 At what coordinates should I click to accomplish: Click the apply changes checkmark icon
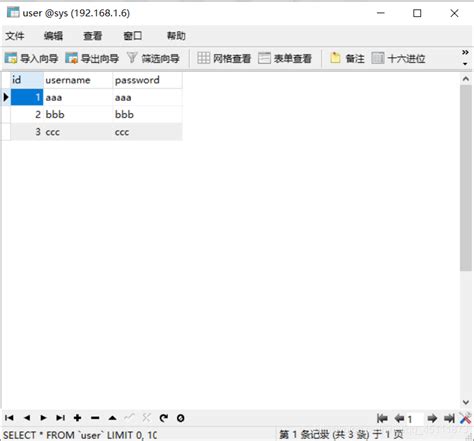pyautogui.click(x=130, y=417)
